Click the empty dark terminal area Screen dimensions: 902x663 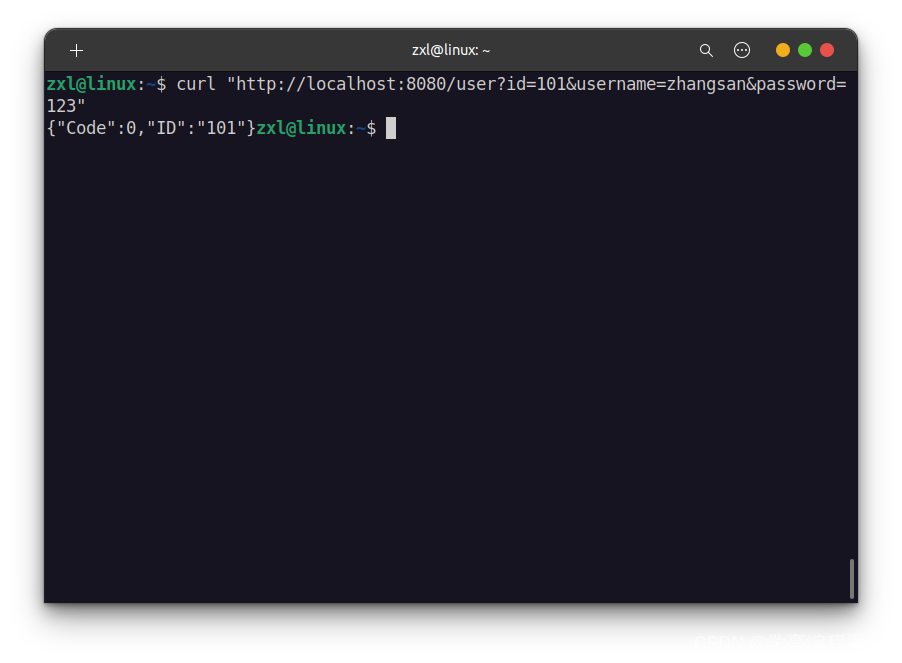449,368
